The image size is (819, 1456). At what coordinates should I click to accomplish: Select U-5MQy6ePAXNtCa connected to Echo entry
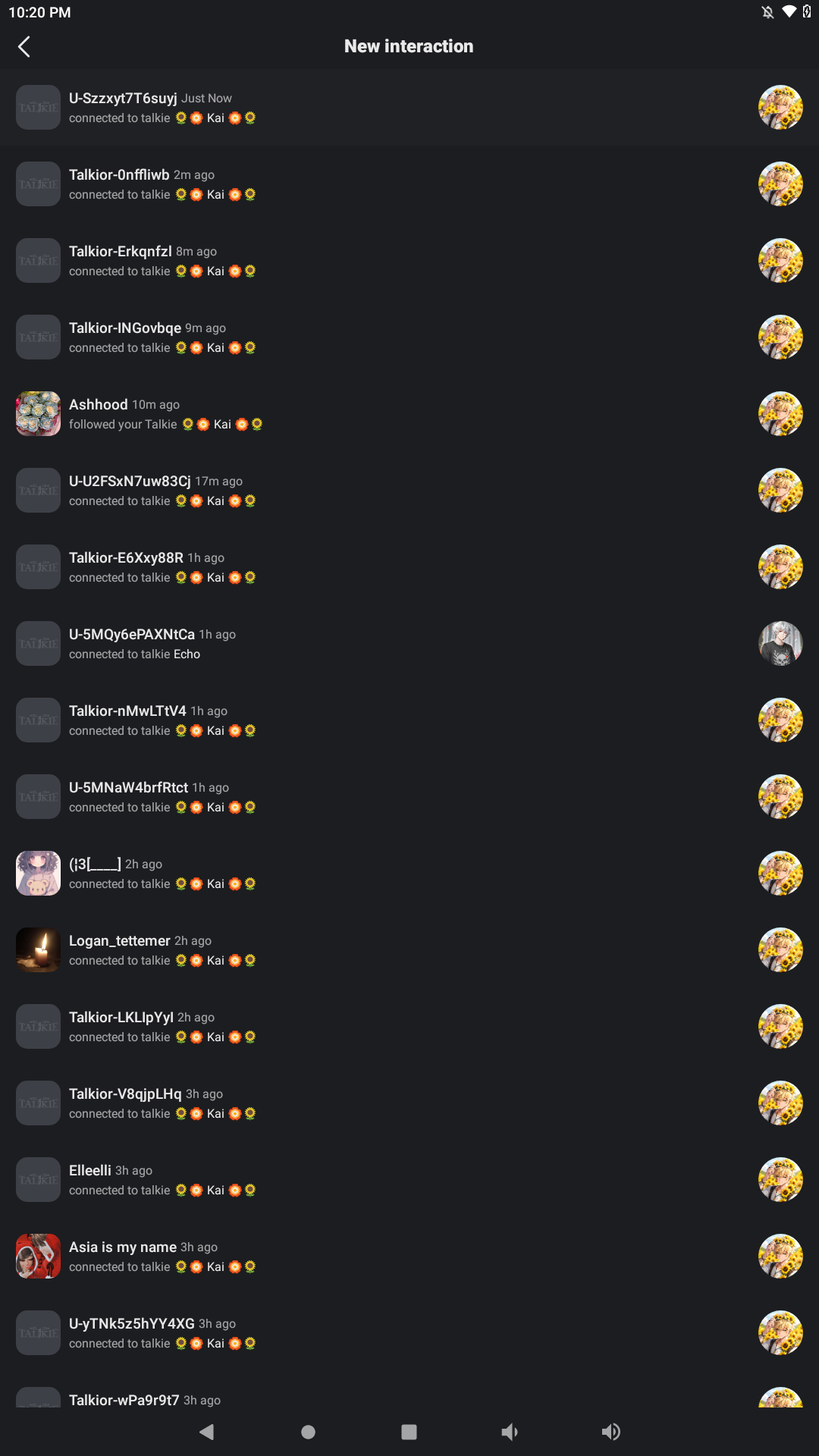[409, 644]
